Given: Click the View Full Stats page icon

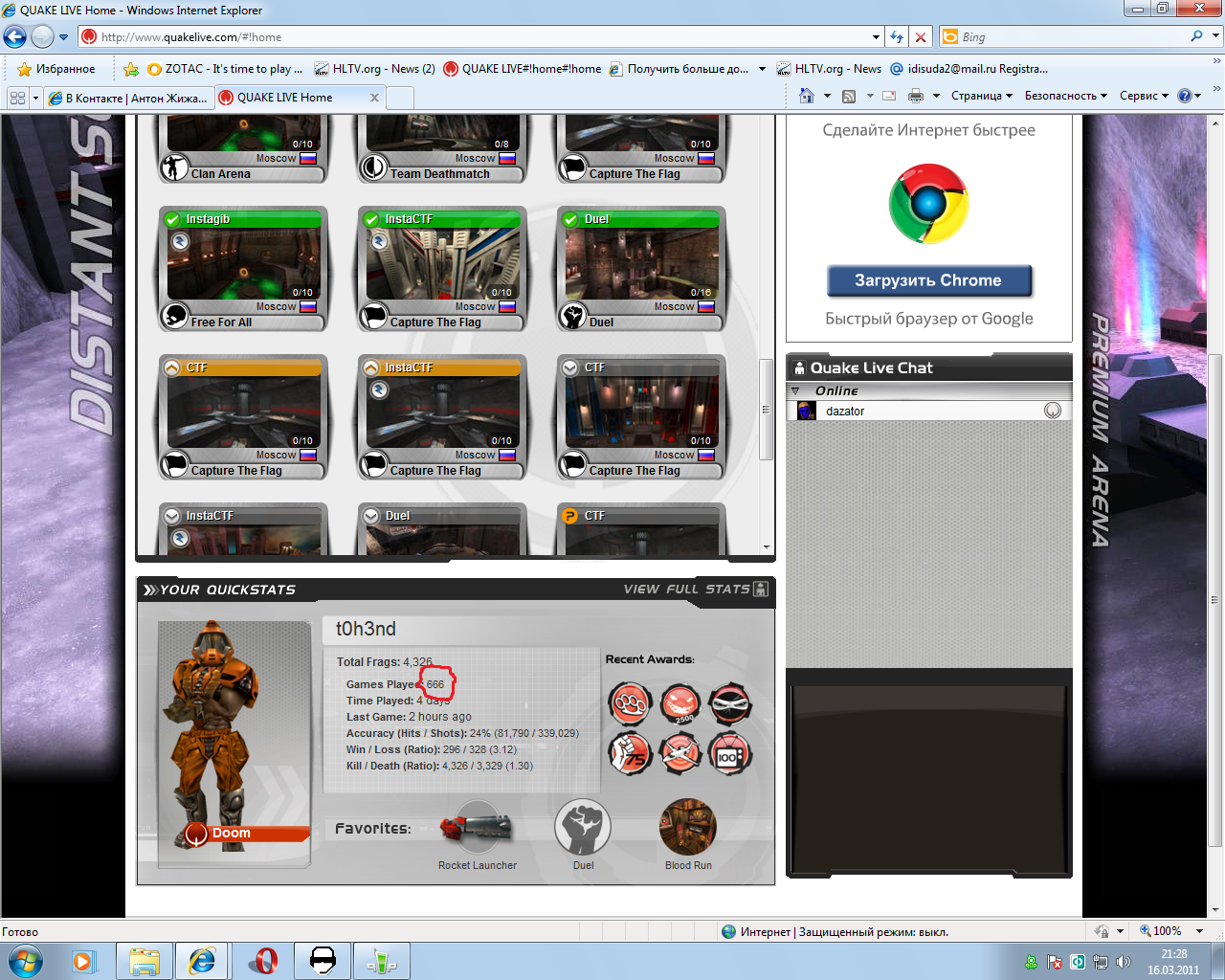Looking at the screenshot, I should [x=761, y=589].
